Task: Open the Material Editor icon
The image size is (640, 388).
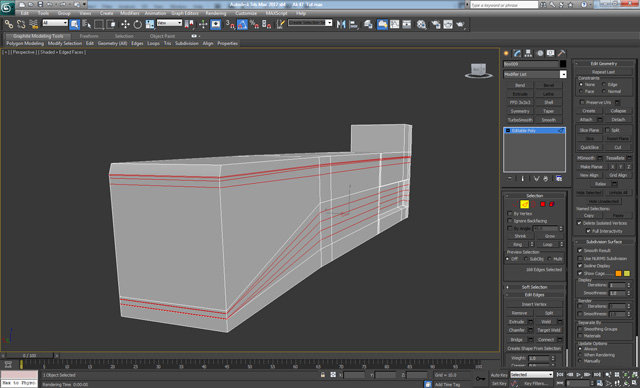Action: (x=421, y=24)
